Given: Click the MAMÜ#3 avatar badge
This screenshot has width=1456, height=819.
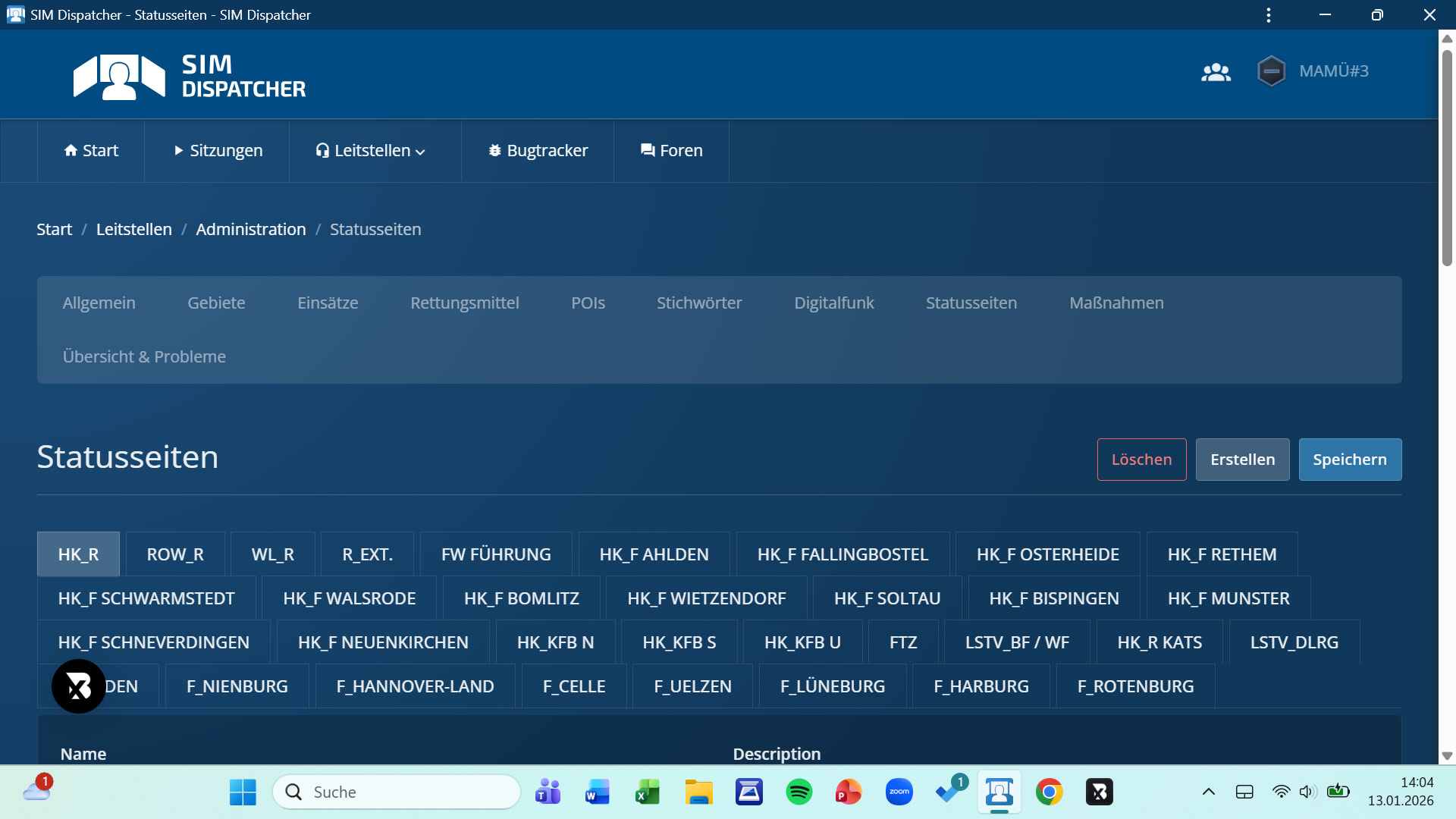Looking at the screenshot, I should pos(1271,71).
